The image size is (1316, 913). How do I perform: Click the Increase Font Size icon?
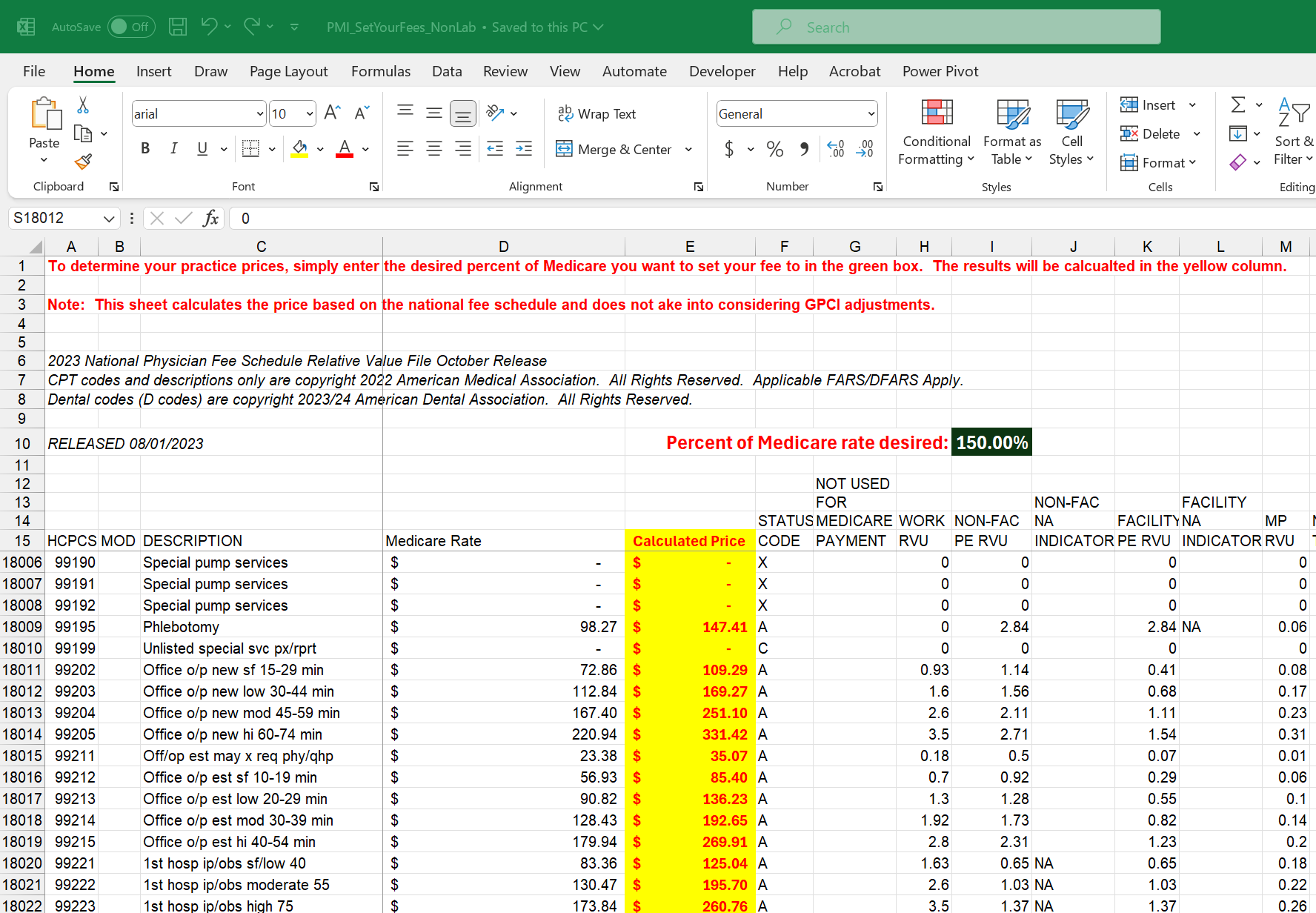[x=332, y=113]
